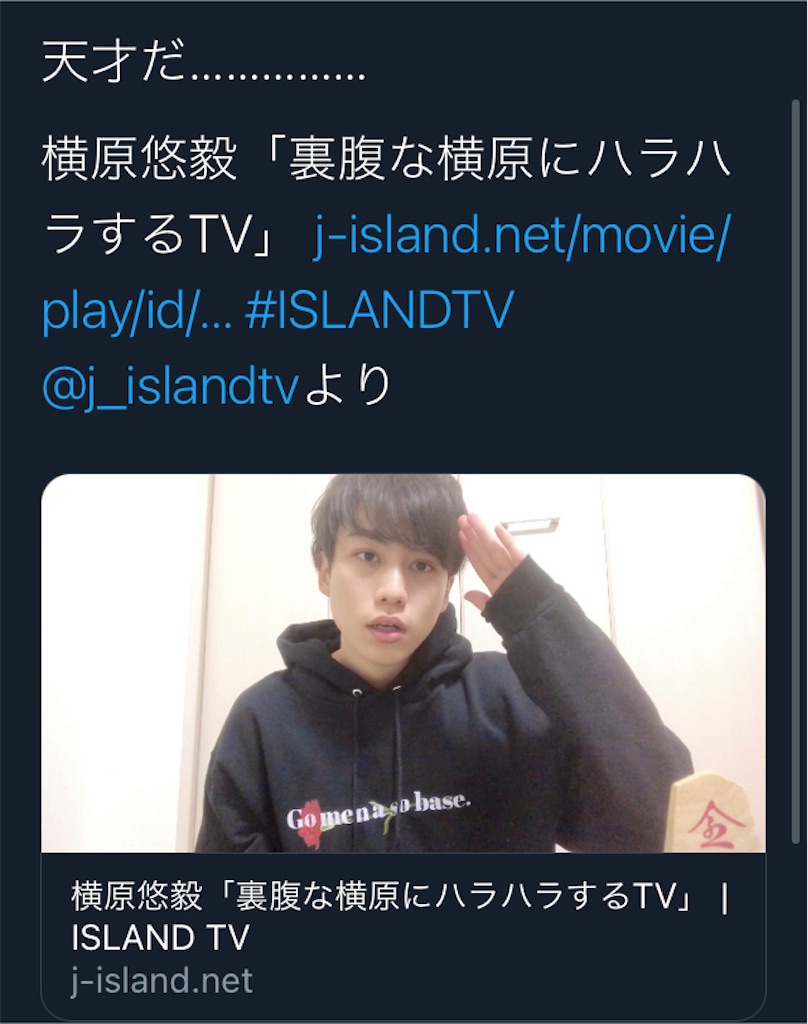Click the card title 横原悠毅「裏腹な横原にハラハラするTV」

(382, 897)
